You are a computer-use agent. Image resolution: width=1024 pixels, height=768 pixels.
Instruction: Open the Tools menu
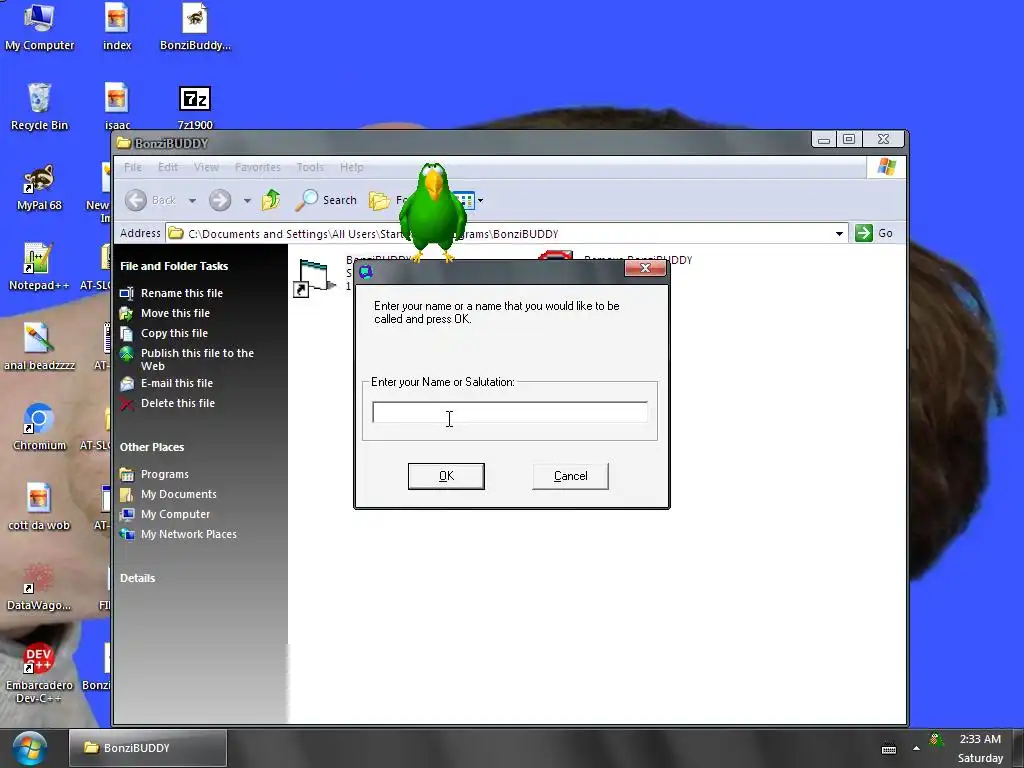click(x=310, y=167)
